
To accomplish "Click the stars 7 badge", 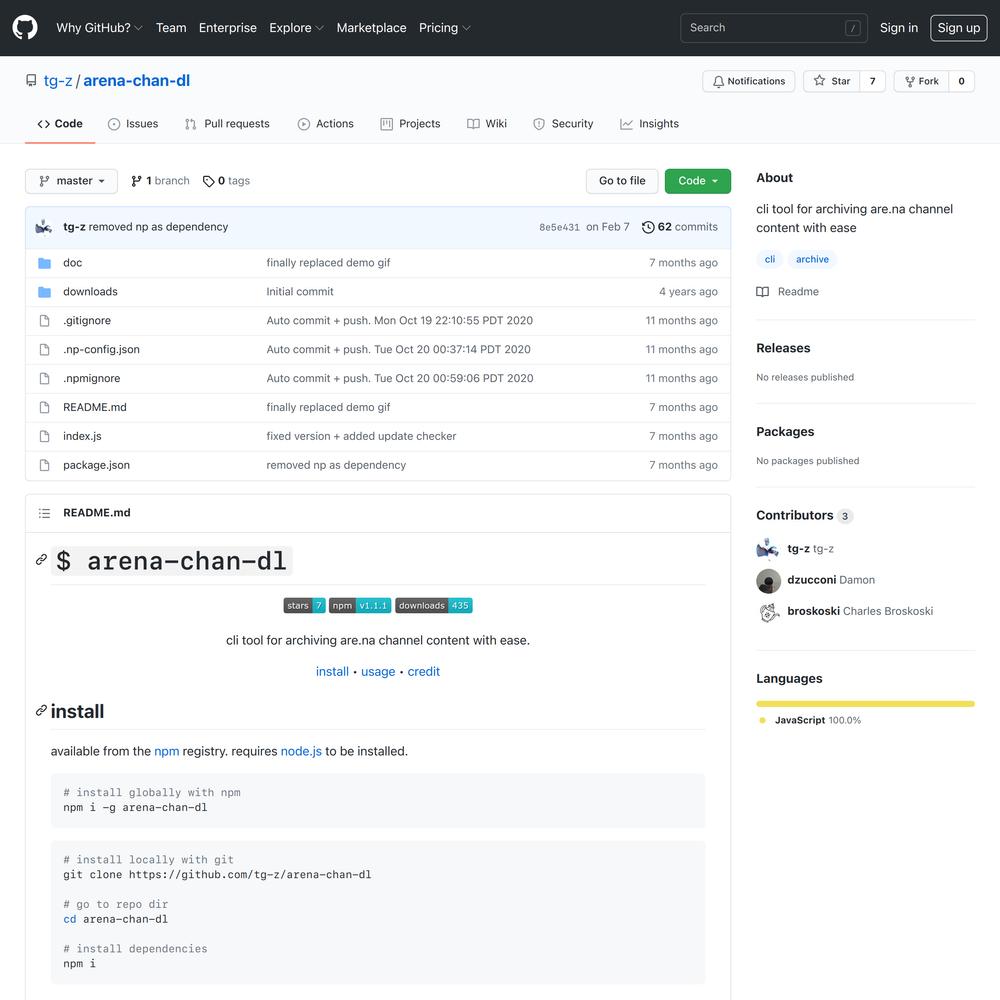I will [304, 605].
